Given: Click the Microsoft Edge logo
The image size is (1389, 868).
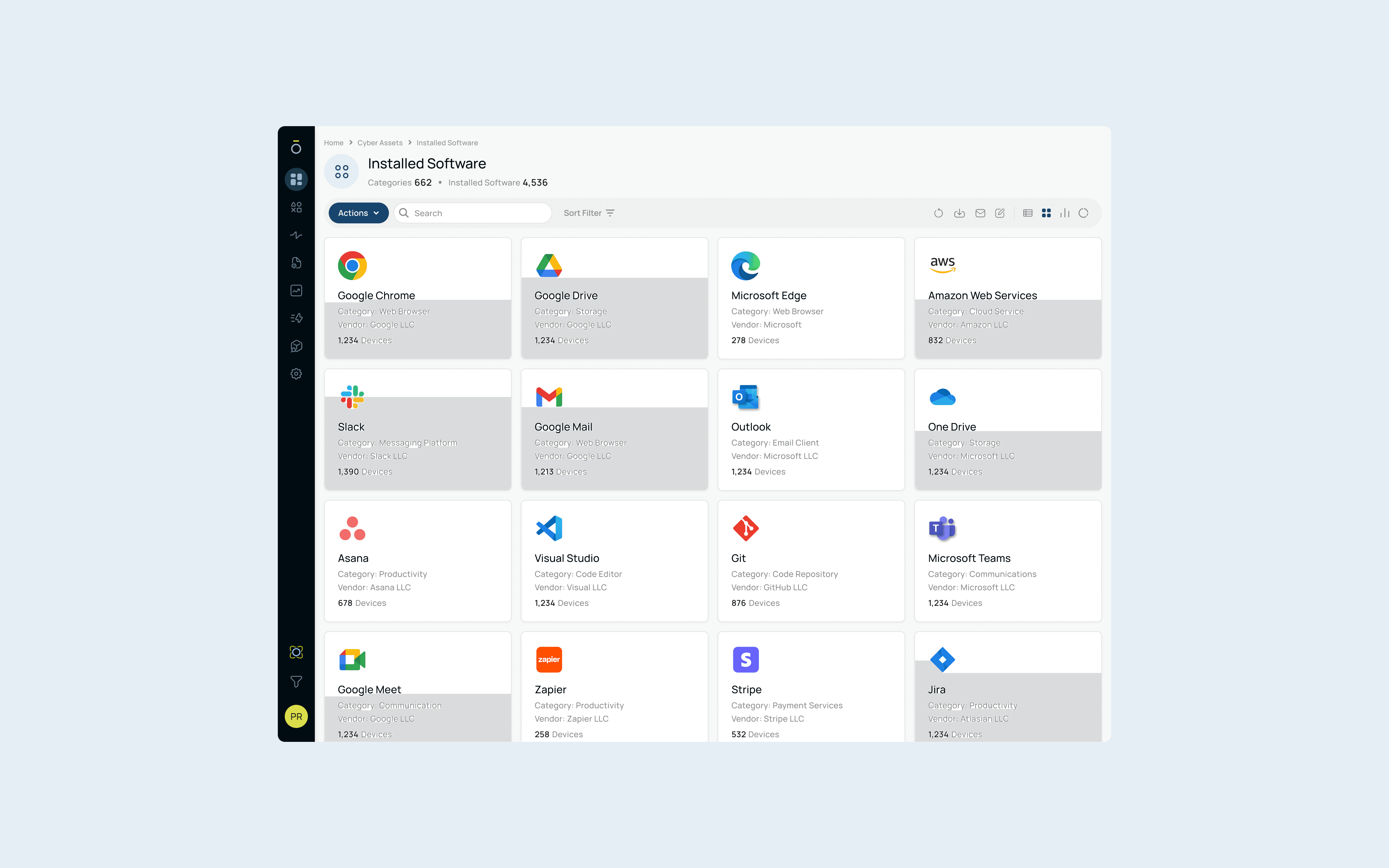Looking at the screenshot, I should pos(746,266).
